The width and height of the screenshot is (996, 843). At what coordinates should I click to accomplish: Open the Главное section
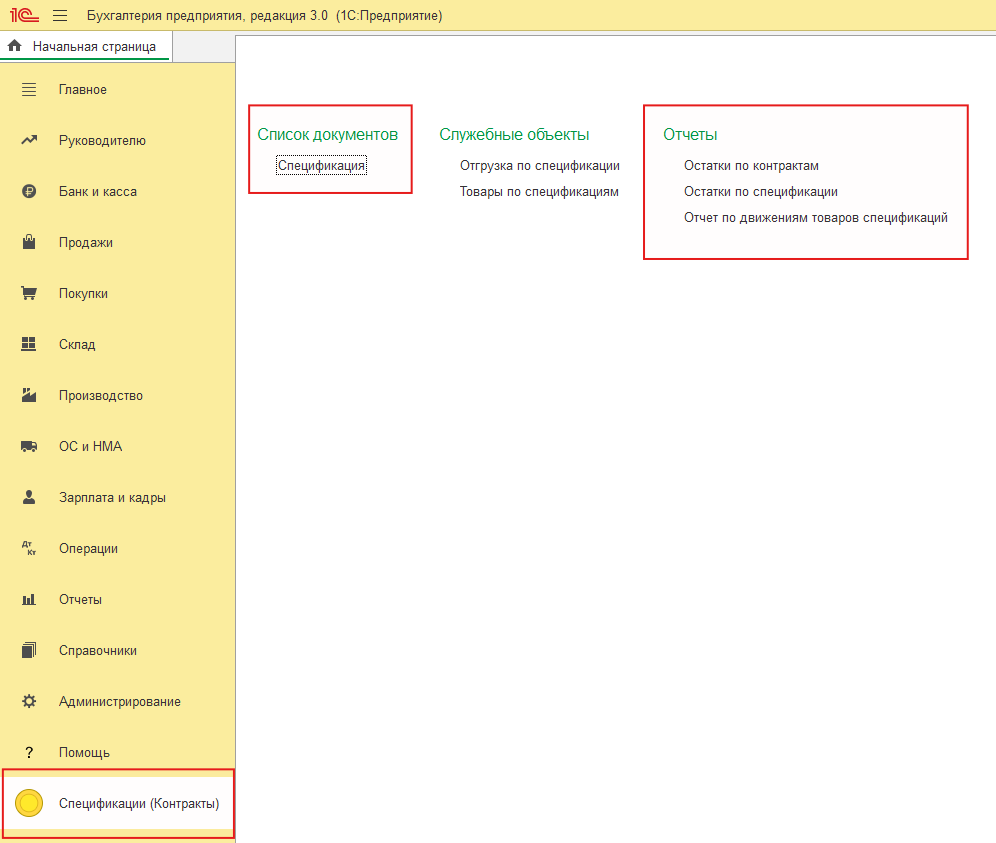click(118, 90)
